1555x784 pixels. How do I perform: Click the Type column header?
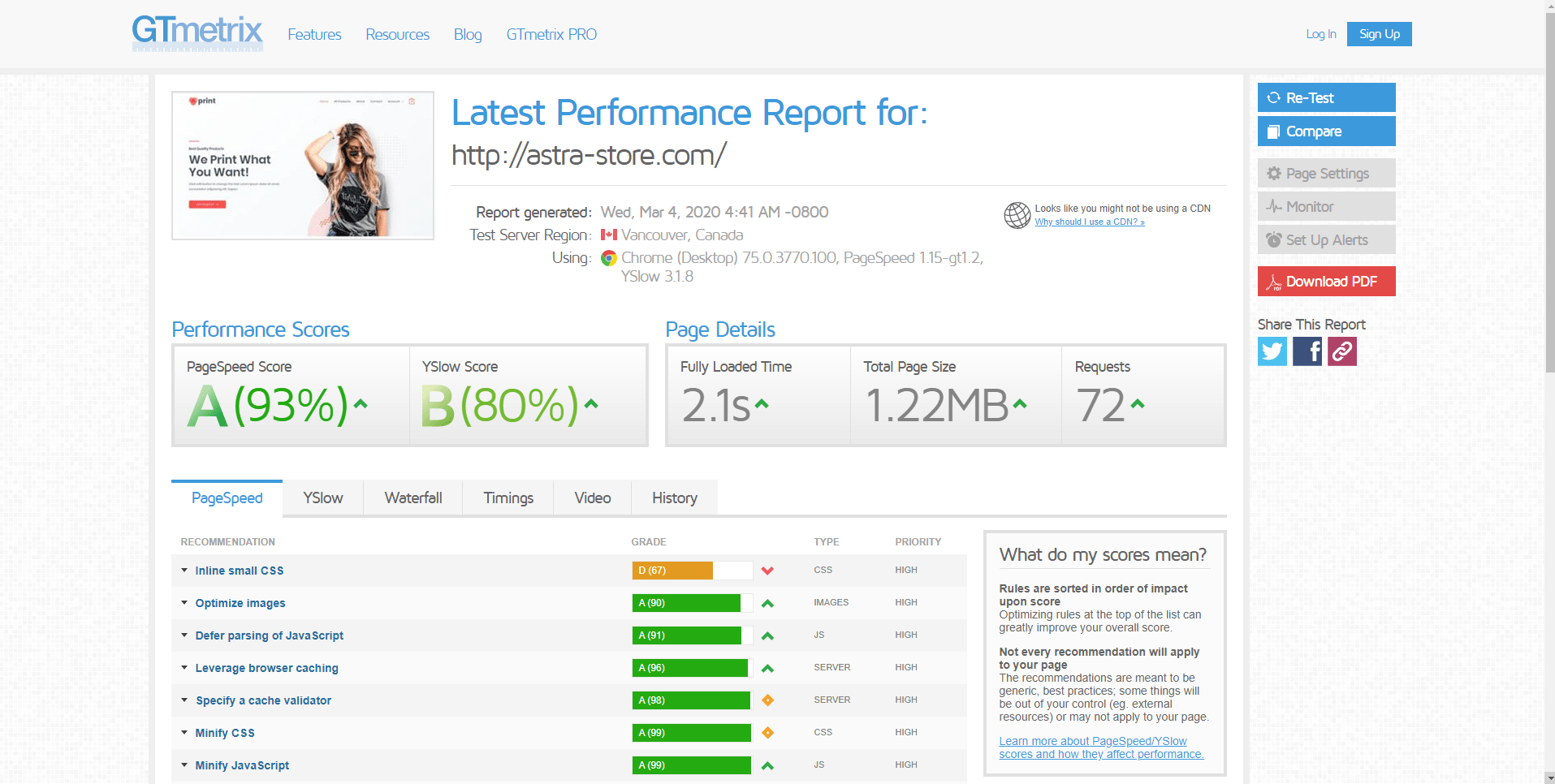(827, 541)
